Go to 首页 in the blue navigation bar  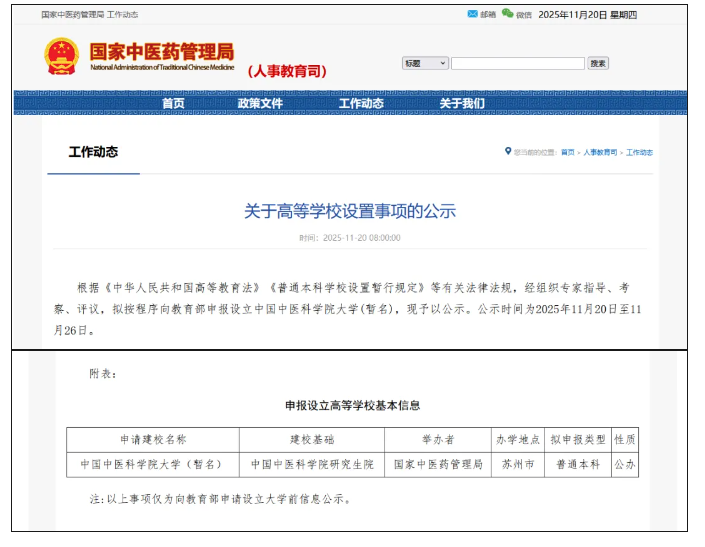coord(173,103)
